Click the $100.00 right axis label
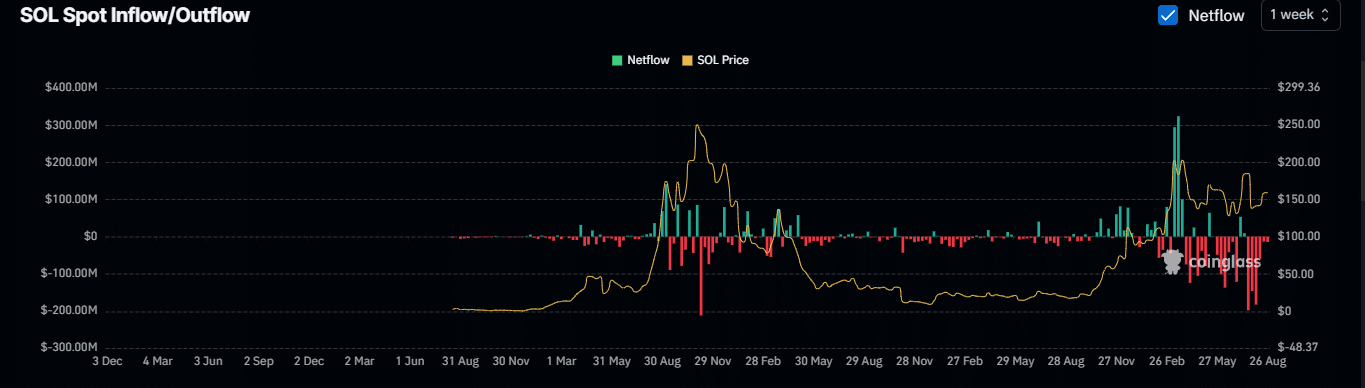This screenshot has height=388, width=1365. click(1299, 237)
